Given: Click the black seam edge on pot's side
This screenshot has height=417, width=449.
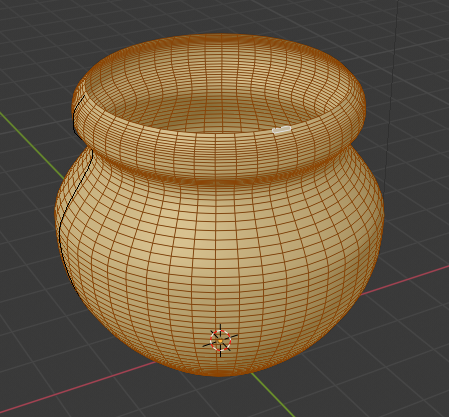Looking at the screenshot, I should tap(71, 200).
